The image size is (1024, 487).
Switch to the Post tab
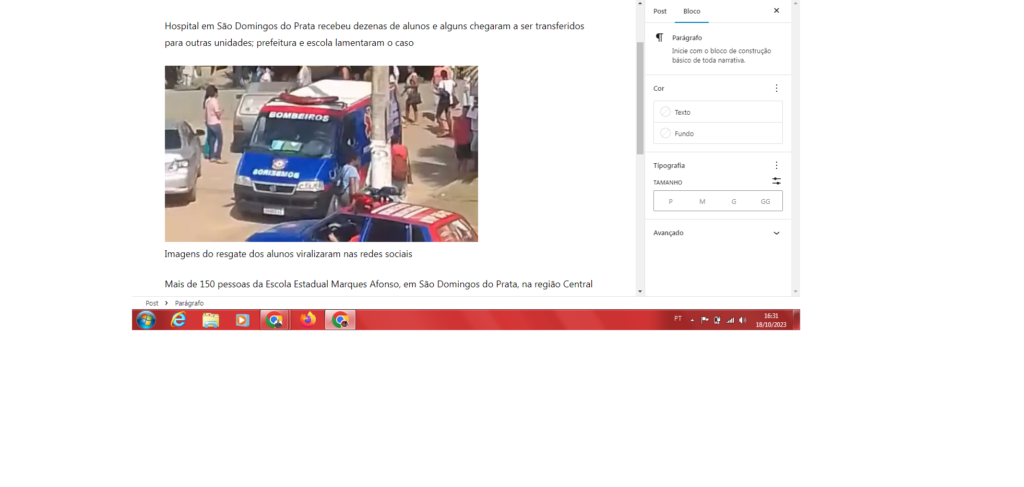(660, 10)
